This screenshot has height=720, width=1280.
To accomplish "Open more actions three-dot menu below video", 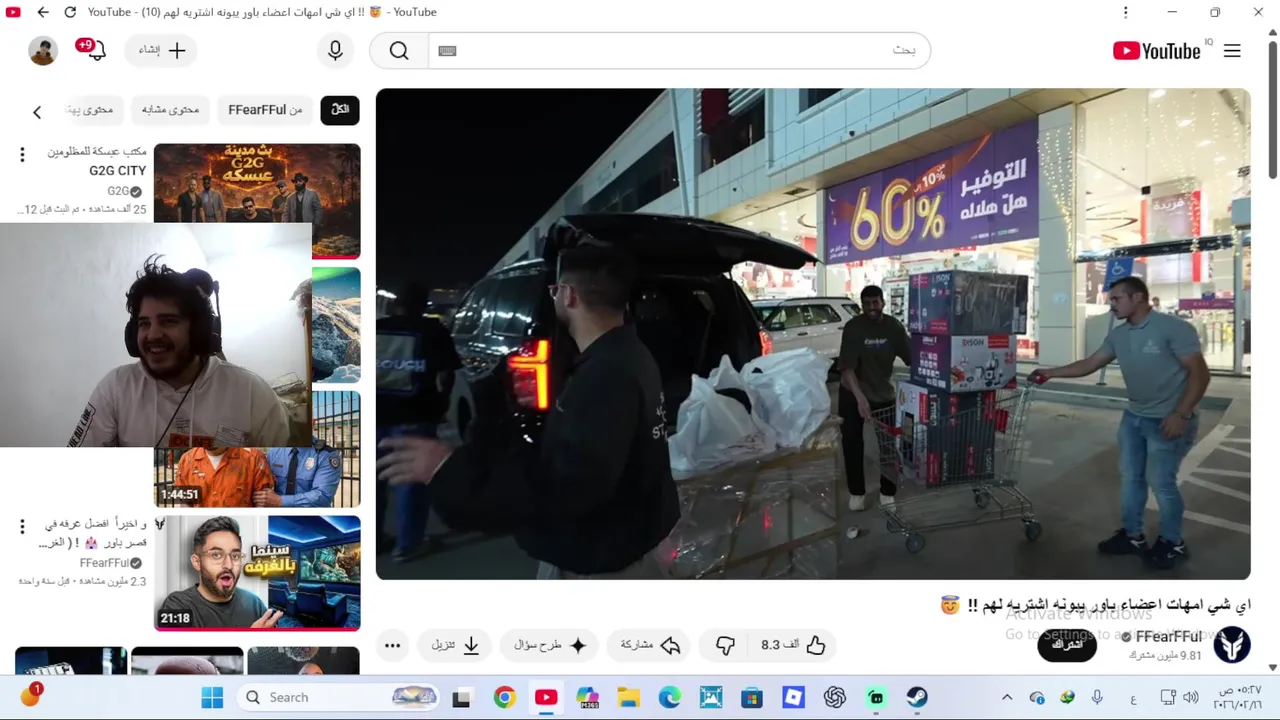I will (x=392, y=645).
